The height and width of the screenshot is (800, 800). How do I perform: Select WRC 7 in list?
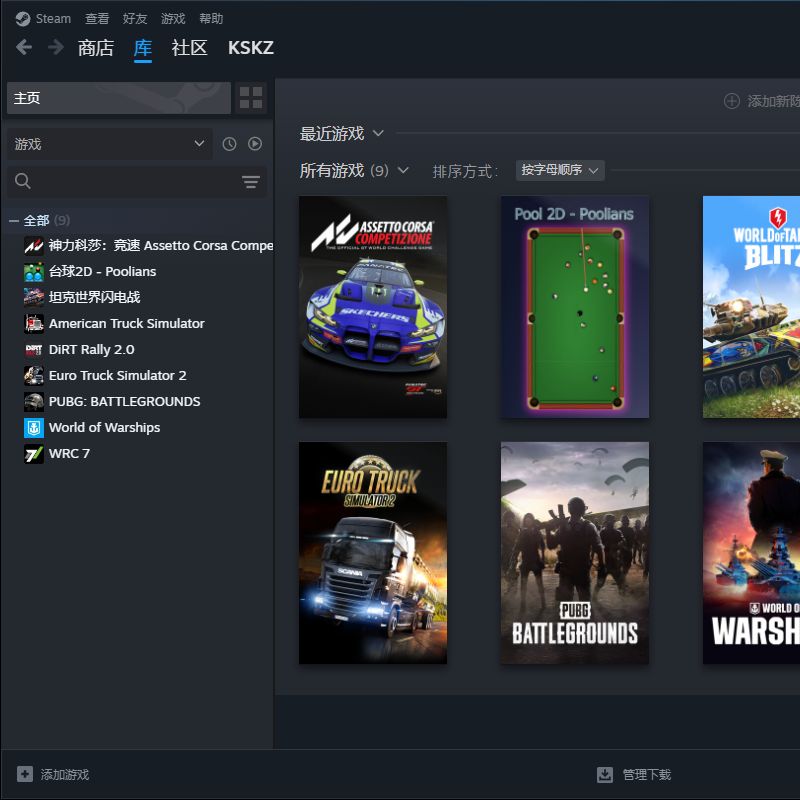tap(69, 454)
